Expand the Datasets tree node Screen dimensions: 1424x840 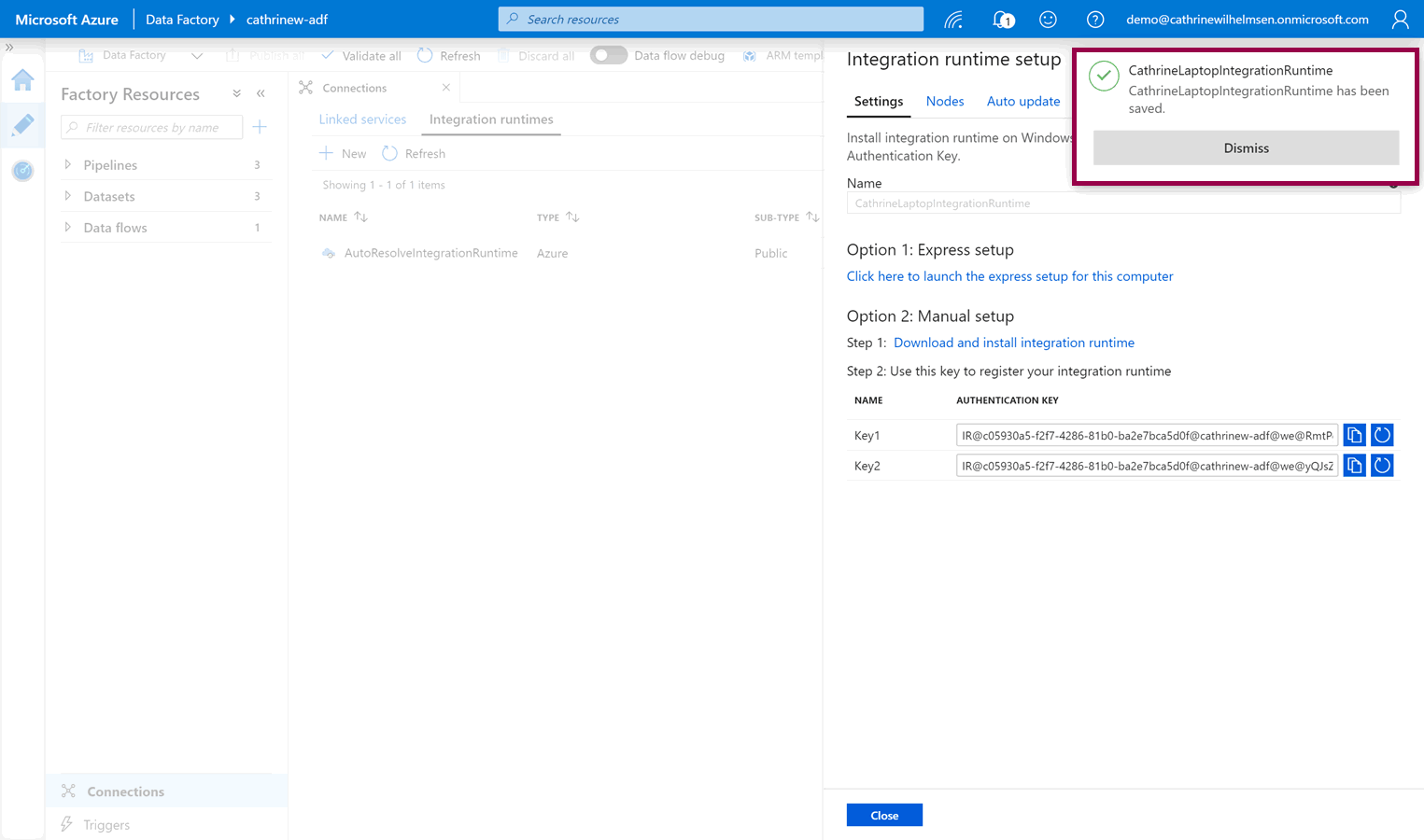click(68, 196)
